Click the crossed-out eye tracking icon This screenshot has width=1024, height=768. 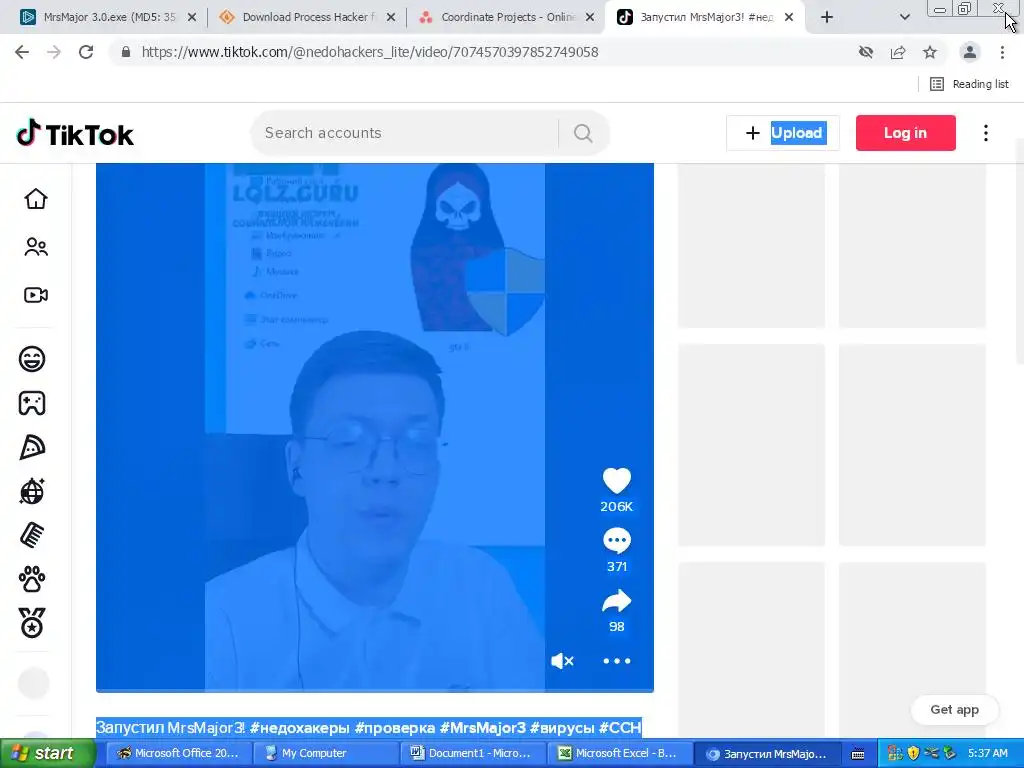[866, 52]
